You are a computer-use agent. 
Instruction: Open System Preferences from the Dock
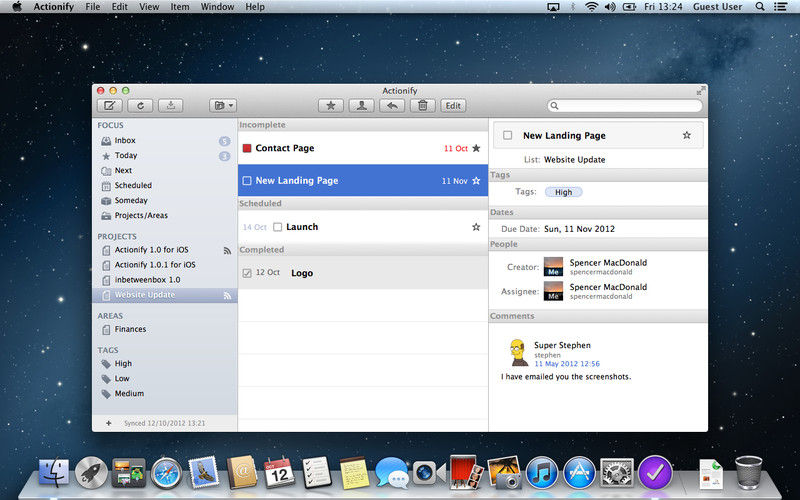pyautogui.click(x=617, y=472)
